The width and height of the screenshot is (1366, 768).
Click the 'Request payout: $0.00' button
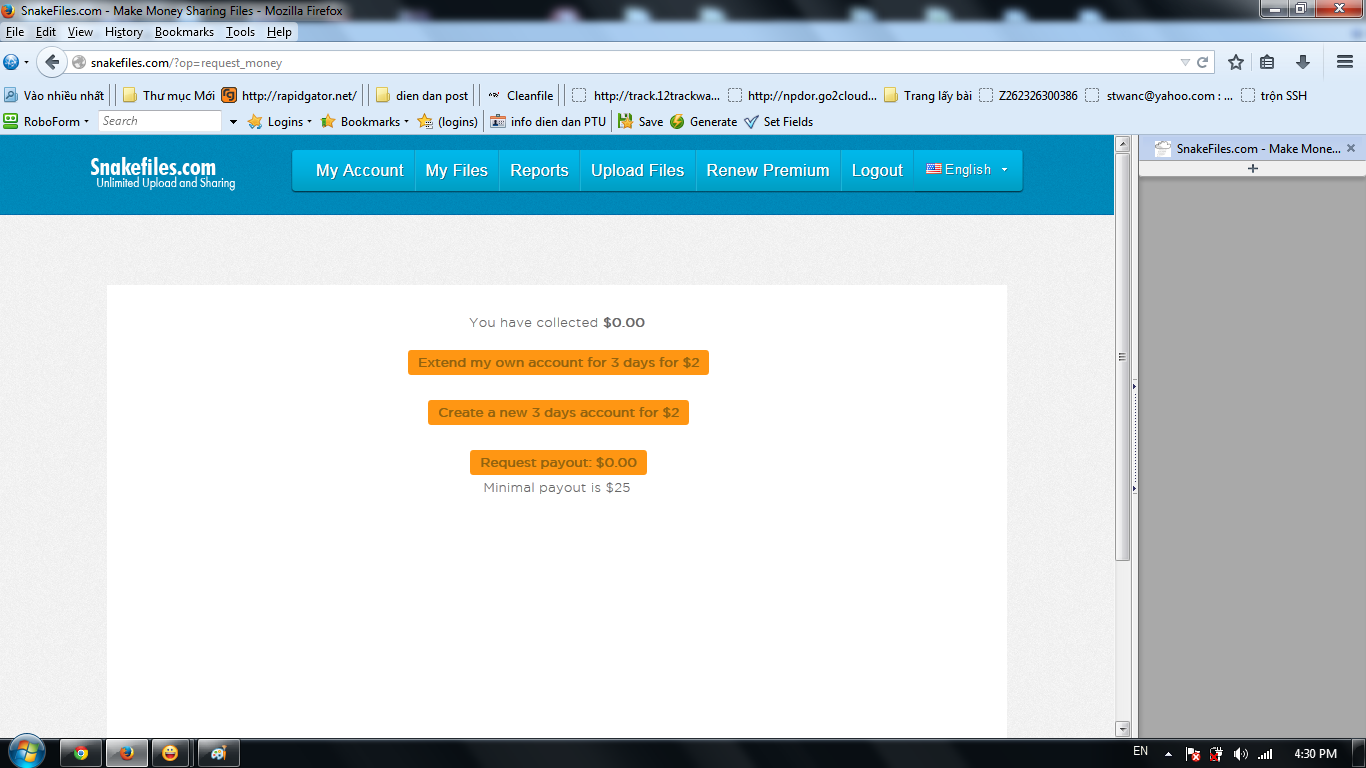(x=558, y=463)
